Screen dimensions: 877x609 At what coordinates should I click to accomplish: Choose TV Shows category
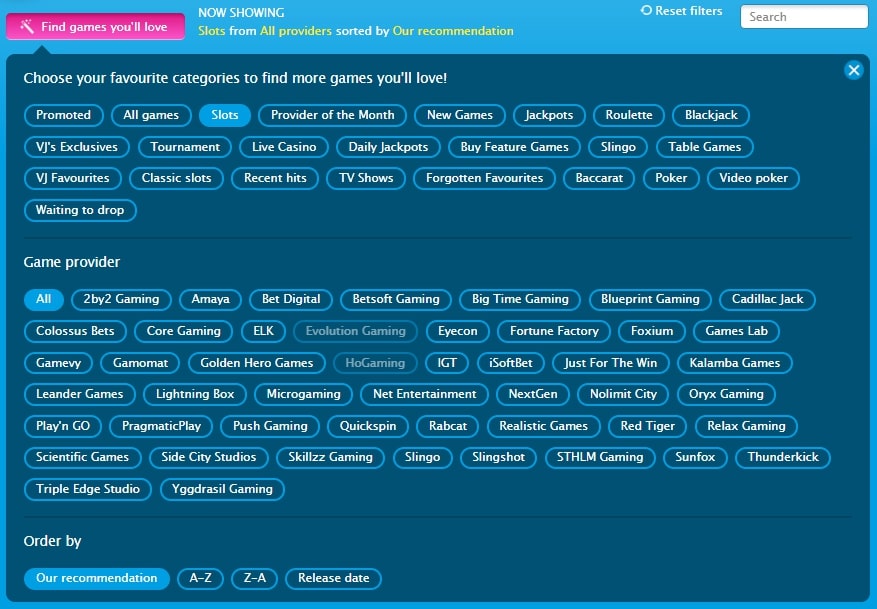(x=366, y=178)
